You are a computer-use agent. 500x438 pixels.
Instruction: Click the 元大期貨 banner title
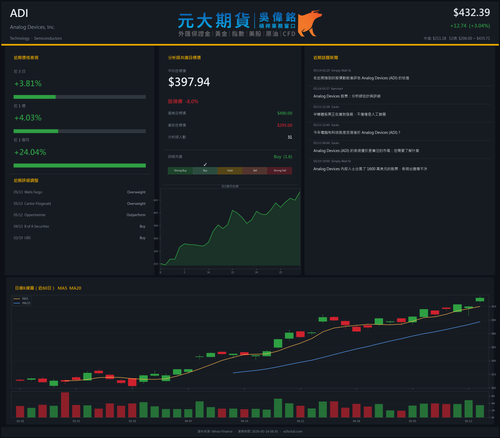click(214, 21)
